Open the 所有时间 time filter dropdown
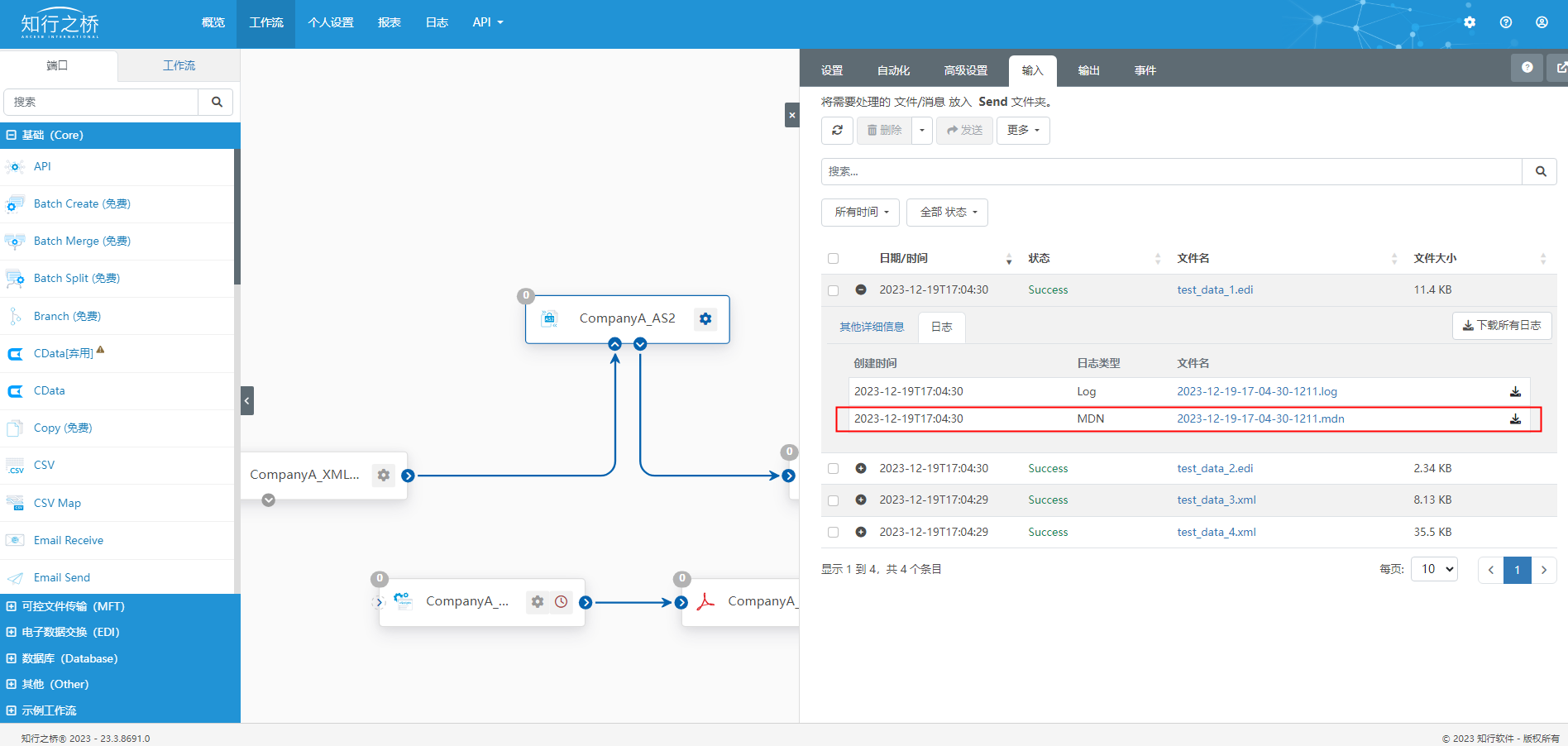1568x746 pixels. [860, 213]
